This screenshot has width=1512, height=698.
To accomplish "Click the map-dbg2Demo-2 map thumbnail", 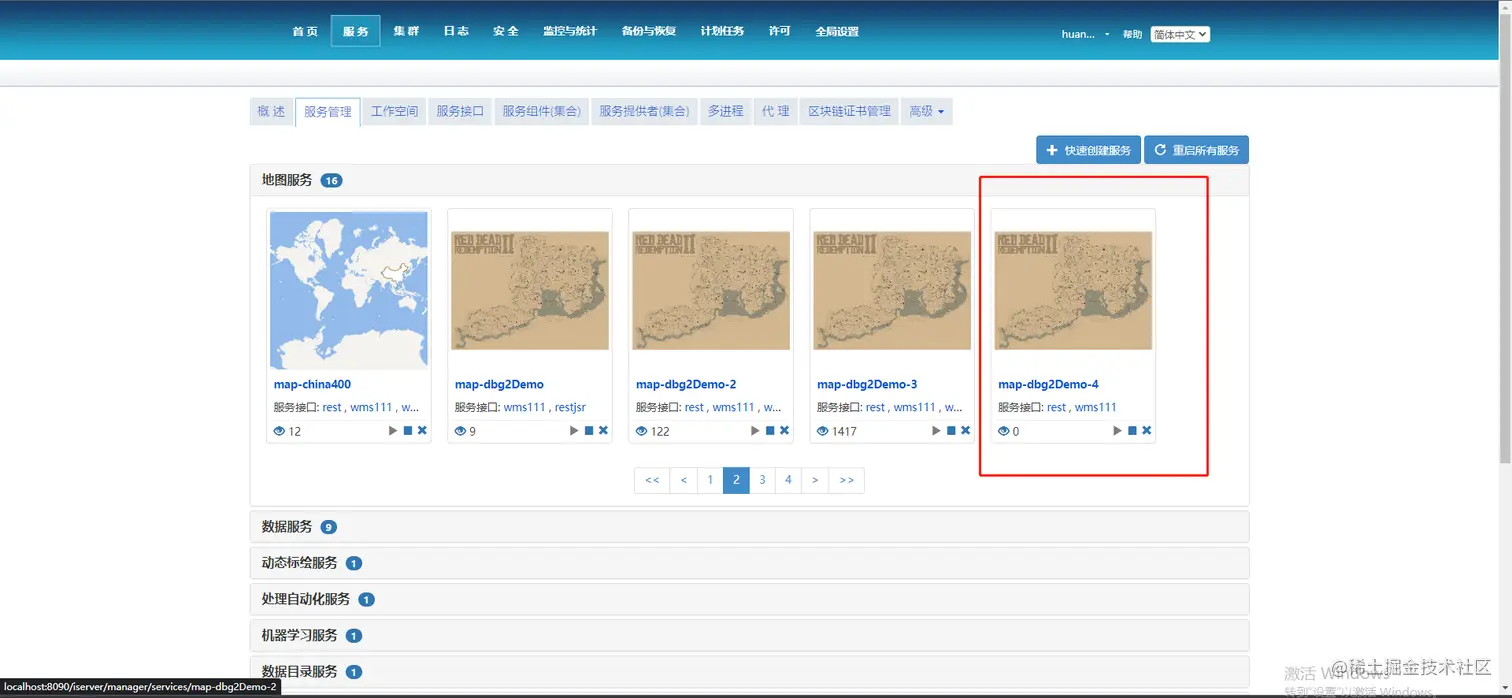I will (x=711, y=290).
